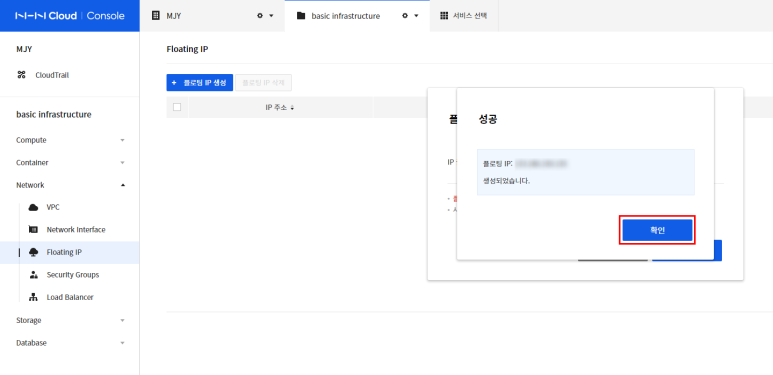773x375 pixels.
Task: Open MJY organization settings gear
Action: [x=260, y=16]
